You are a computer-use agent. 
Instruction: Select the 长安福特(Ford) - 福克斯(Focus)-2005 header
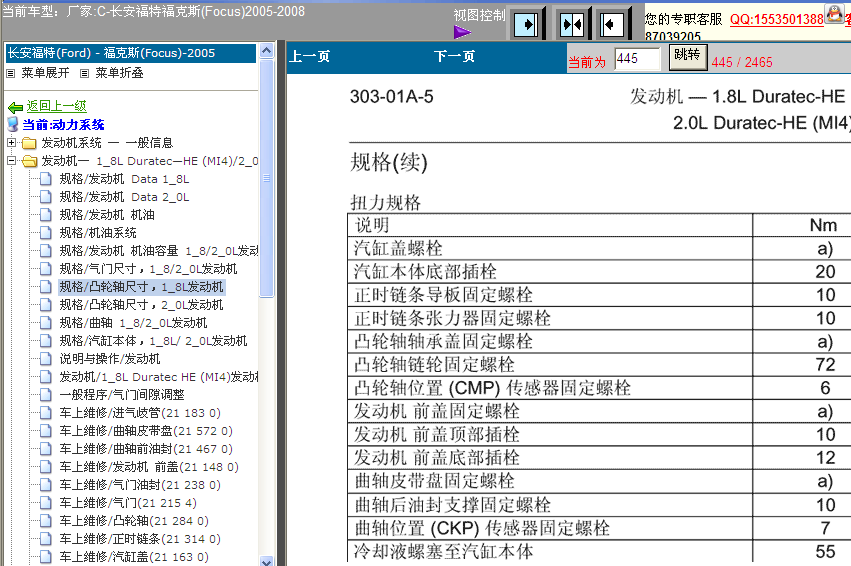131,53
